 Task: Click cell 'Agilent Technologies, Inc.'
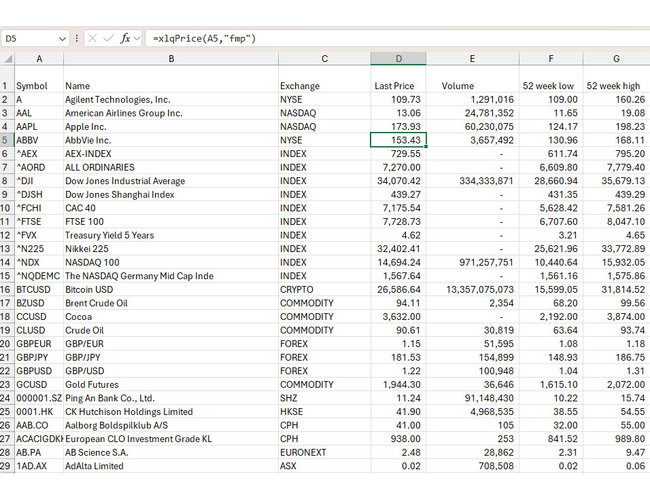171,100
